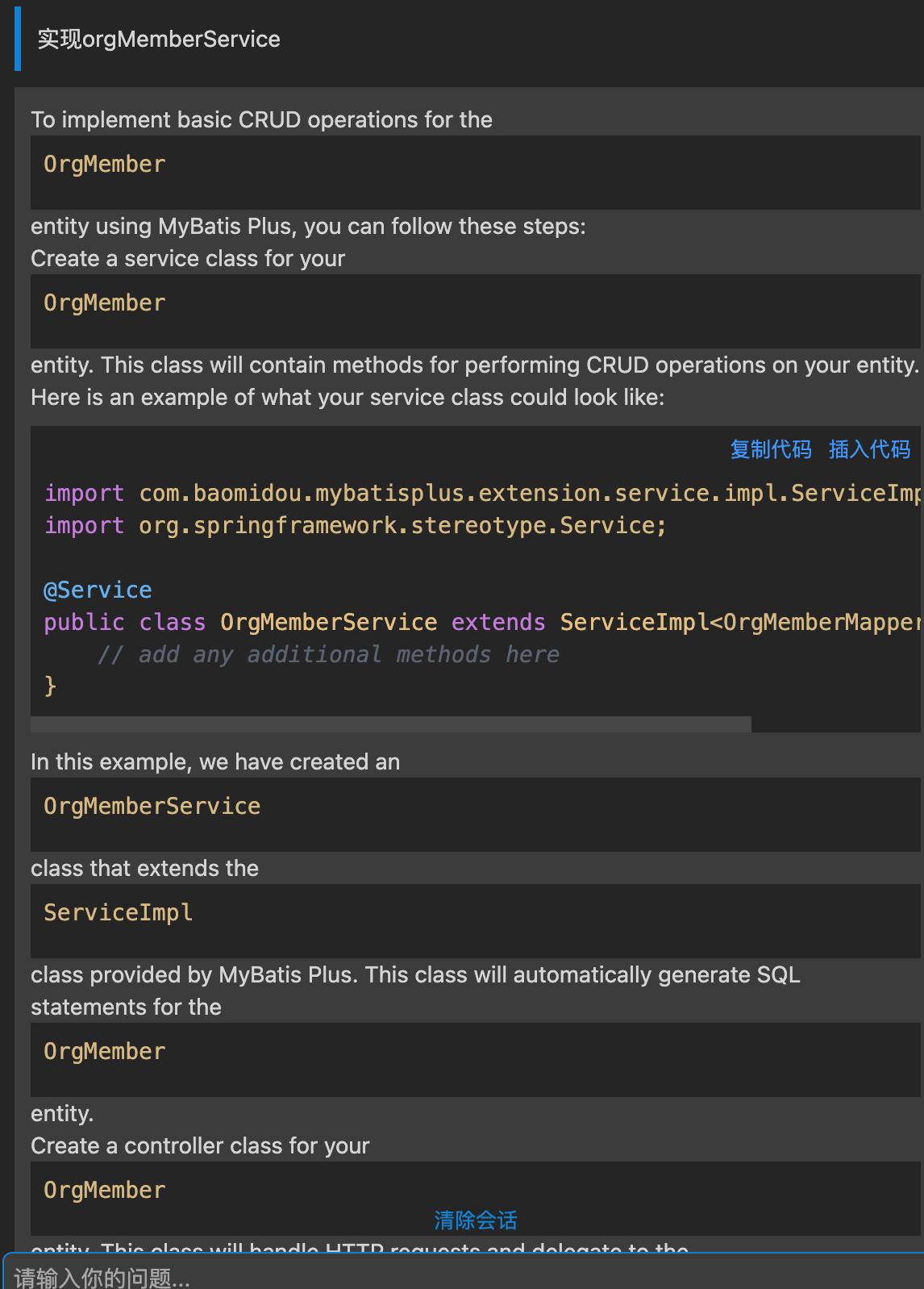924x1289 pixels.
Task: Click the 复制代码 copy code link
Action: point(770,449)
